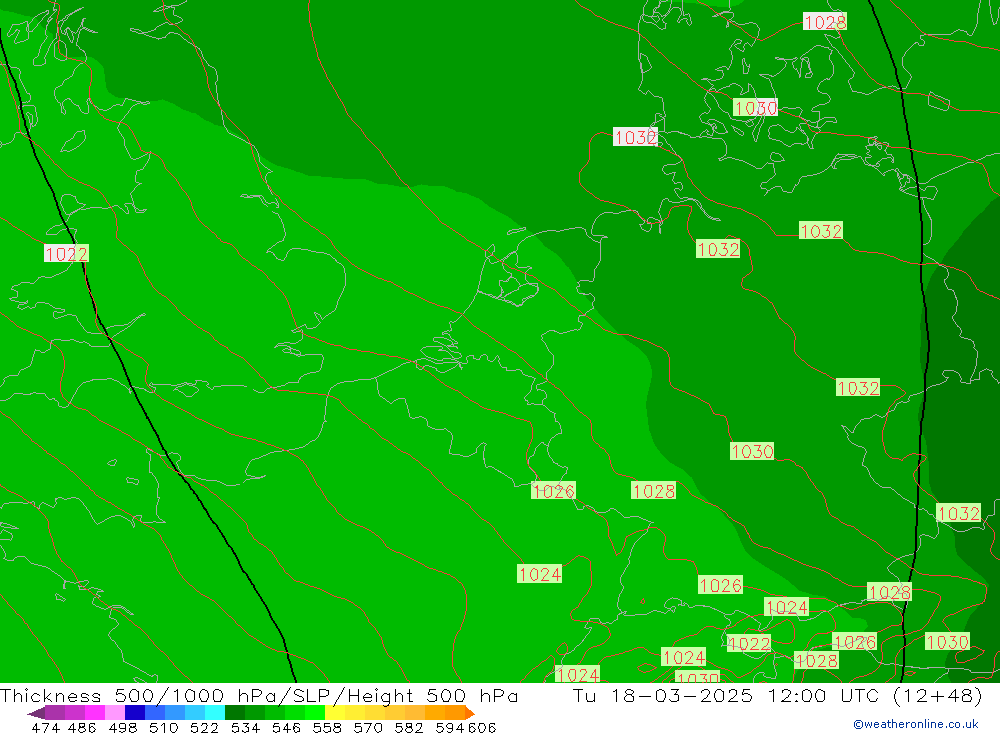The image size is (1000, 733).
Task: Click the legend value 486
Action: [82, 727]
